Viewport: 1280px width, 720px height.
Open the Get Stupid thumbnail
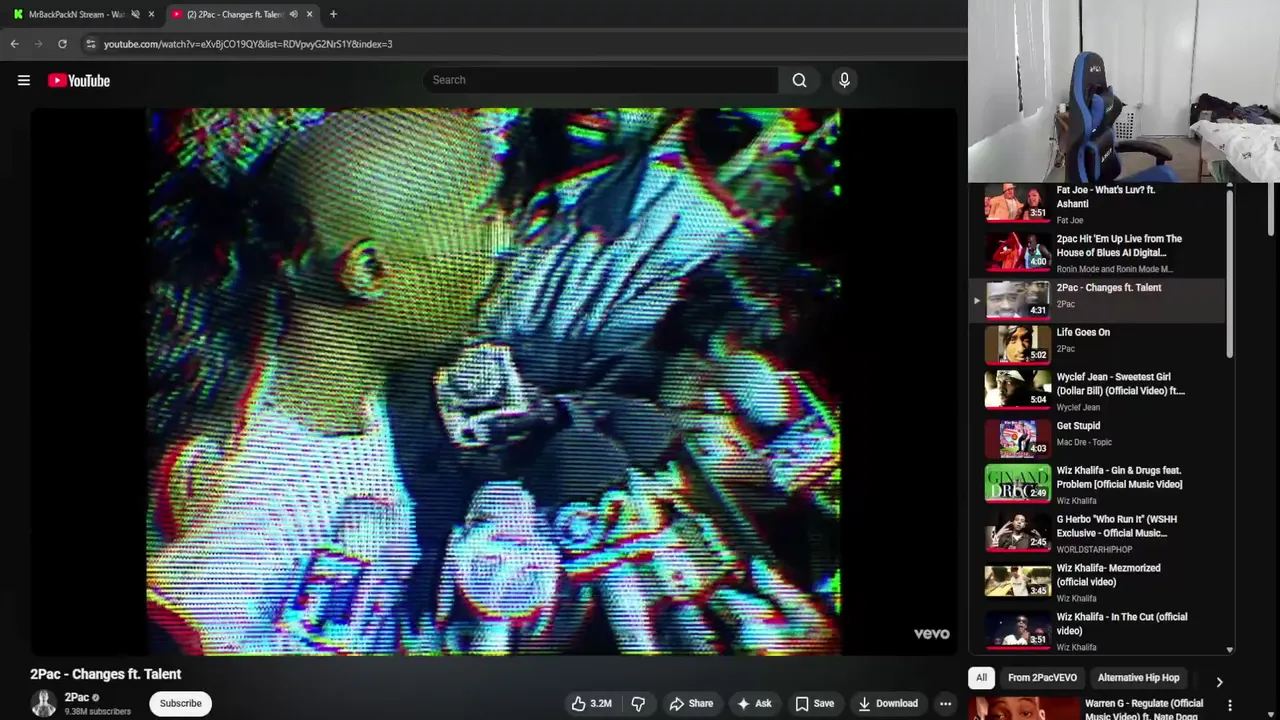1018,437
